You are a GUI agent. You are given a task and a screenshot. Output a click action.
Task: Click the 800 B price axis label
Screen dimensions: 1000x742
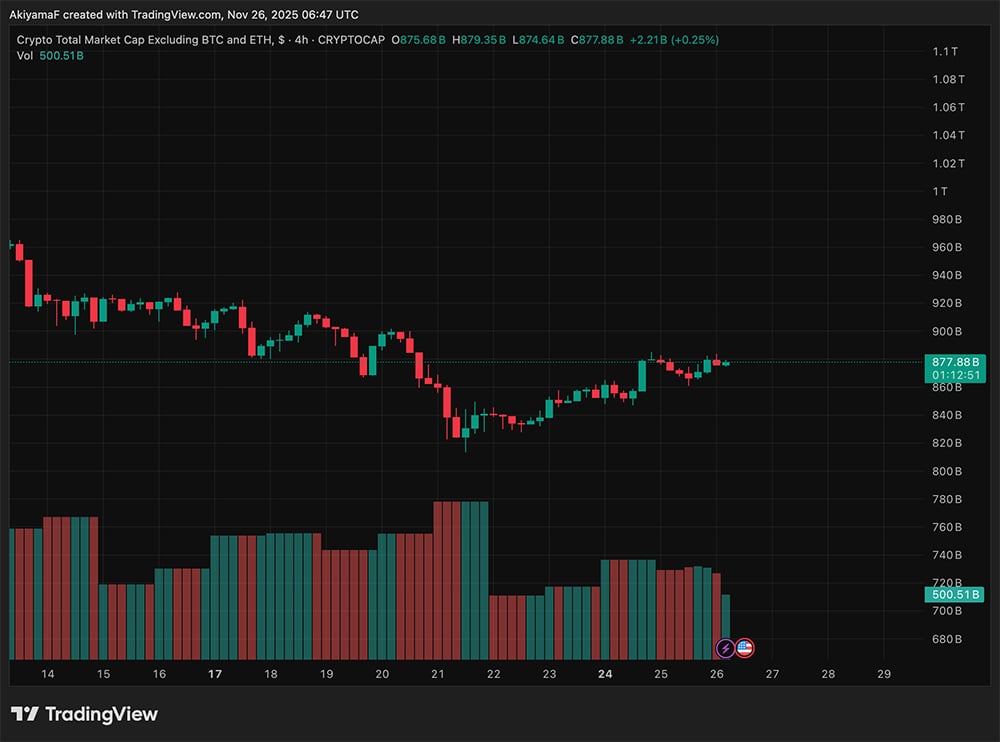[946, 471]
